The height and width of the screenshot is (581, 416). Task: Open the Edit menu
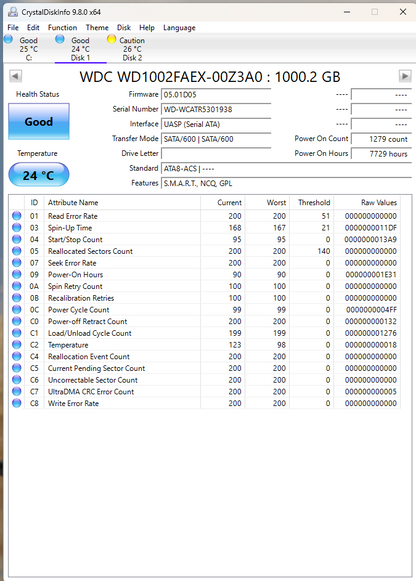coord(33,27)
